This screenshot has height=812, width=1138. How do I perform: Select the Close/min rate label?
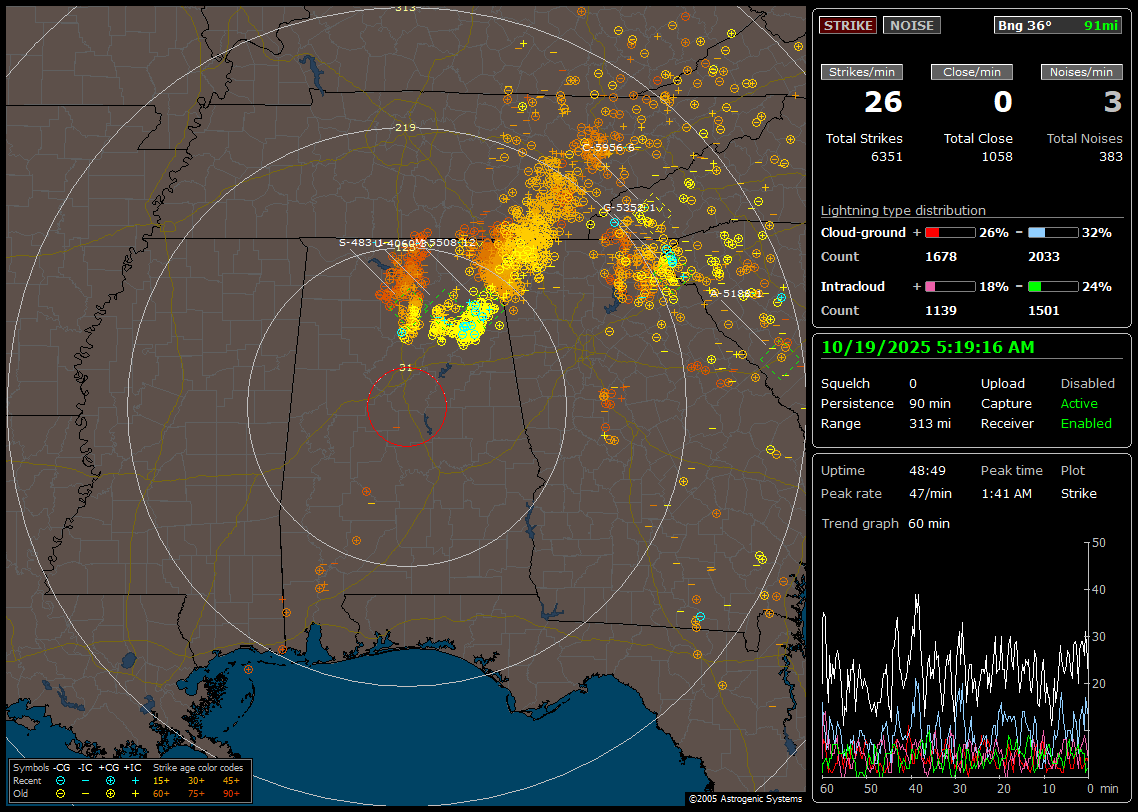pos(971,72)
